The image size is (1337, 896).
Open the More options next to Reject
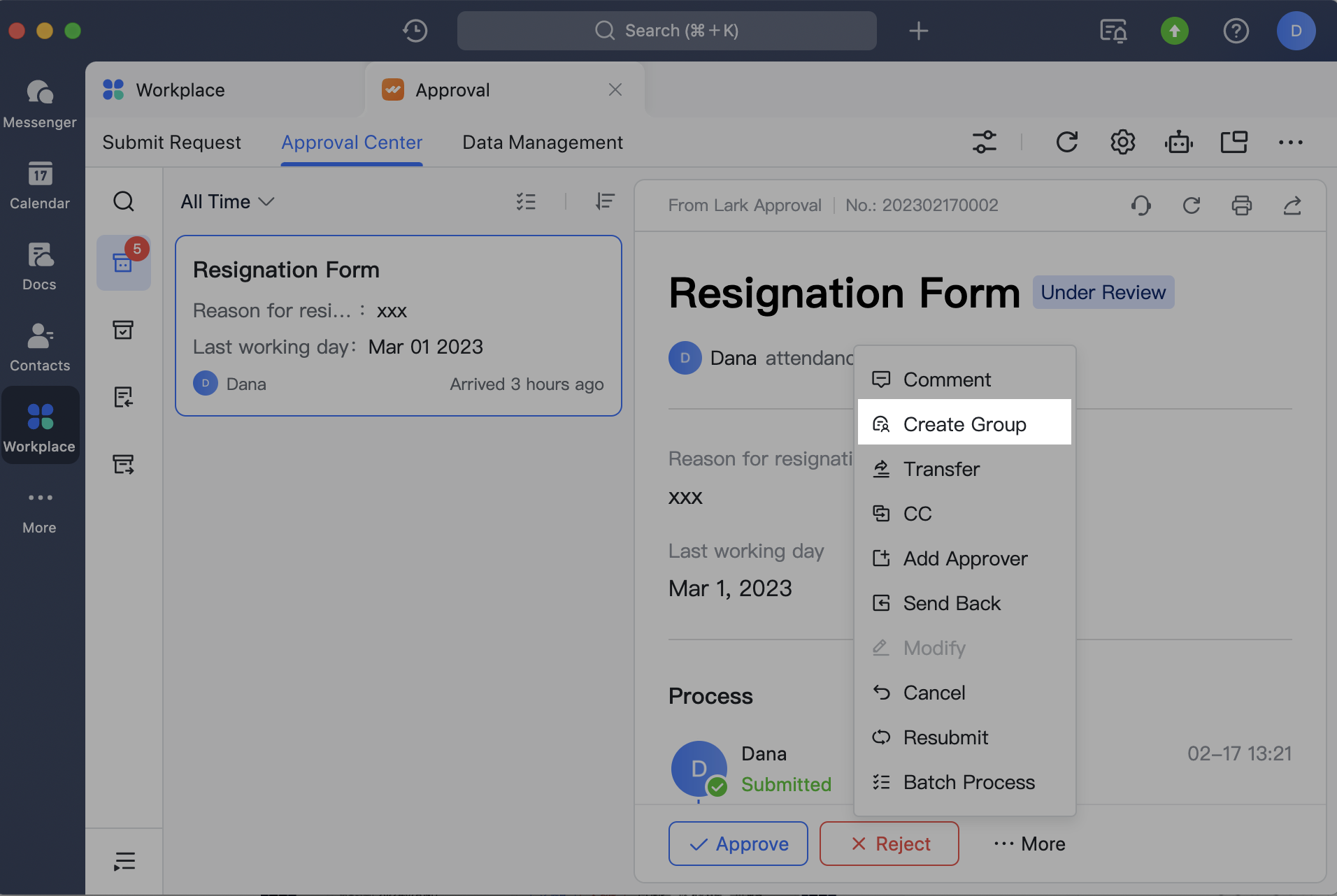[x=1029, y=844]
